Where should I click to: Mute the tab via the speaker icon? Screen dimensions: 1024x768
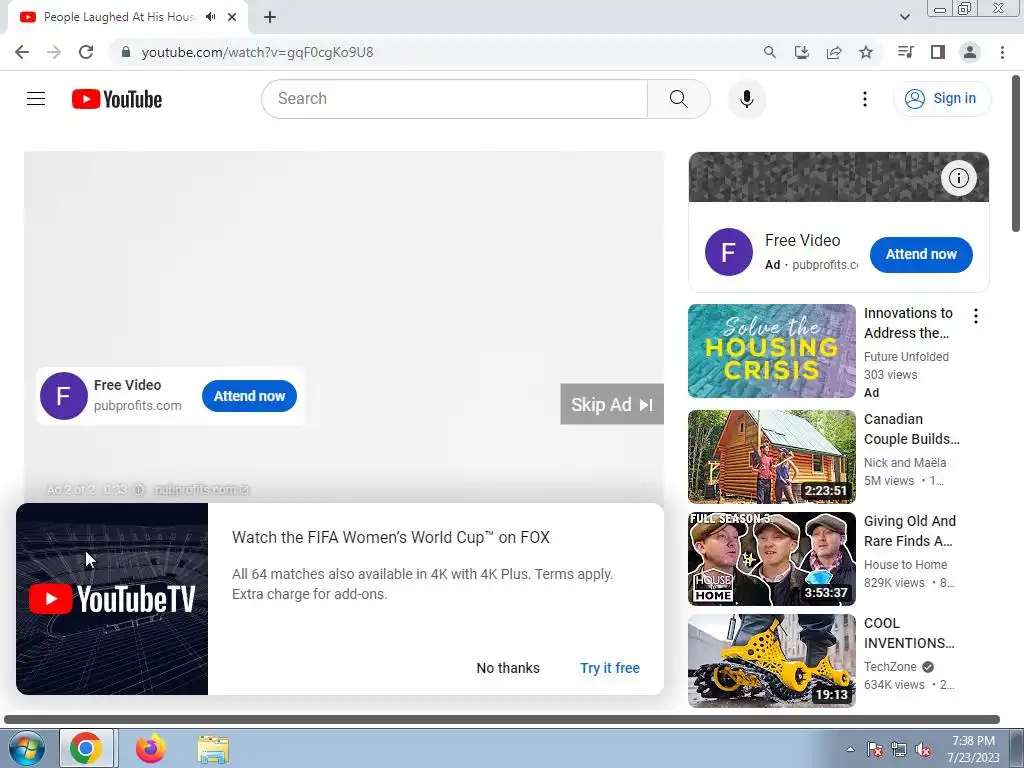210,17
